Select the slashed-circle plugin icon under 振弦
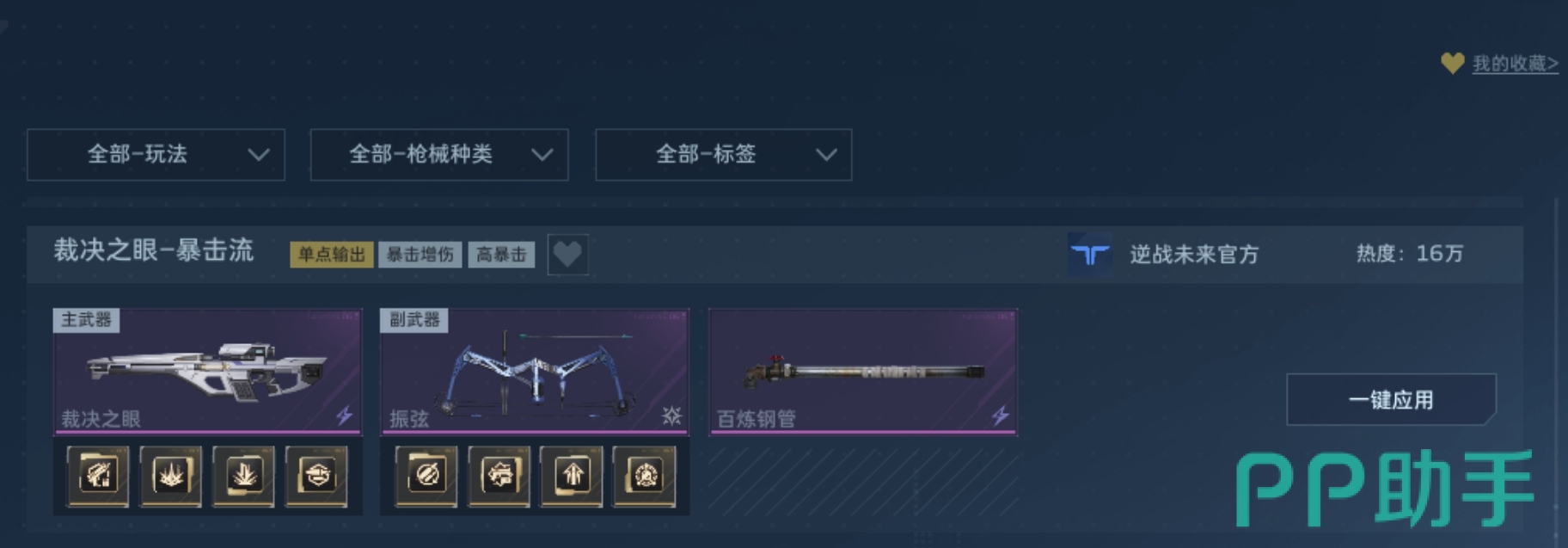Image resolution: width=1568 pixels, height=548 pixels. tap(426, 476)
